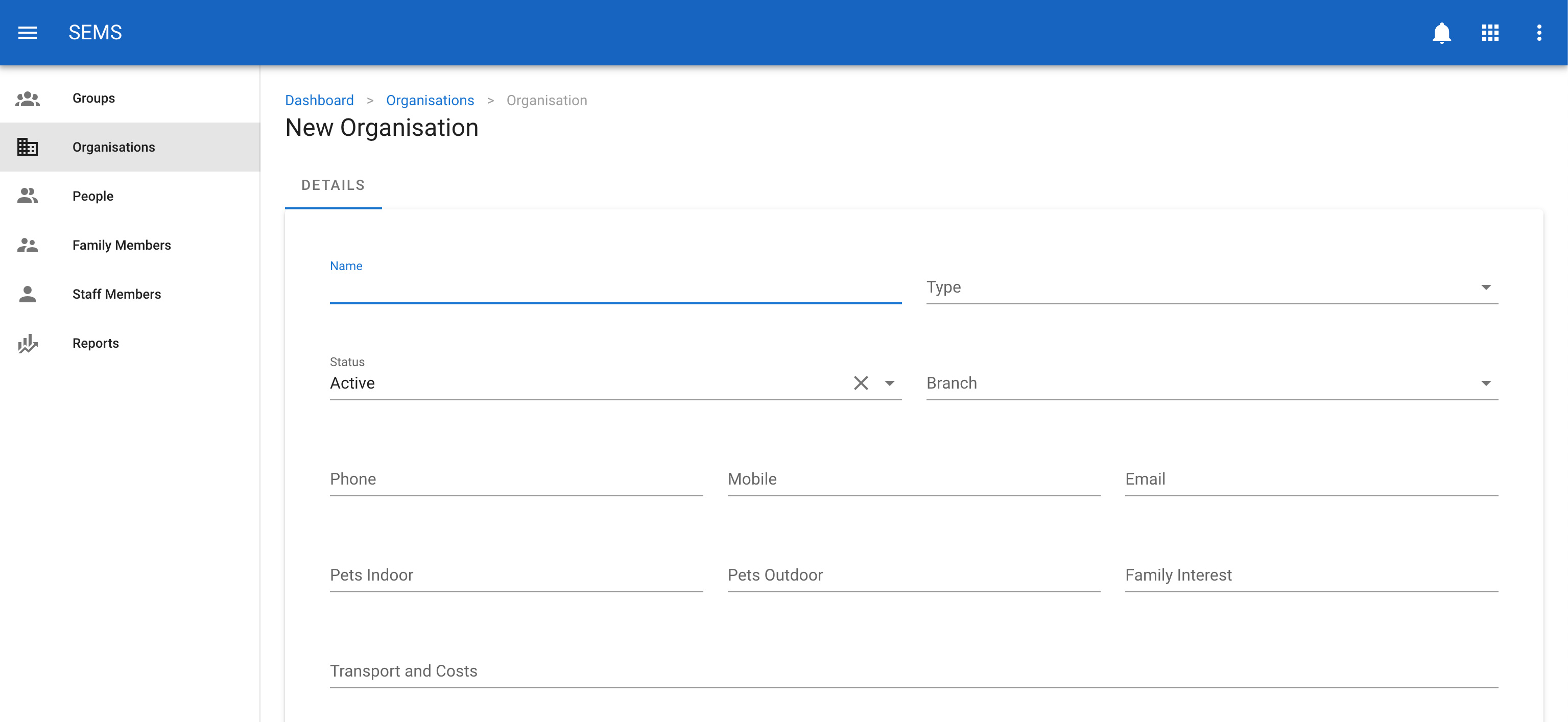Open the hamburger navigation menu
1568x722 pixels.
click(x=28, y=32)
